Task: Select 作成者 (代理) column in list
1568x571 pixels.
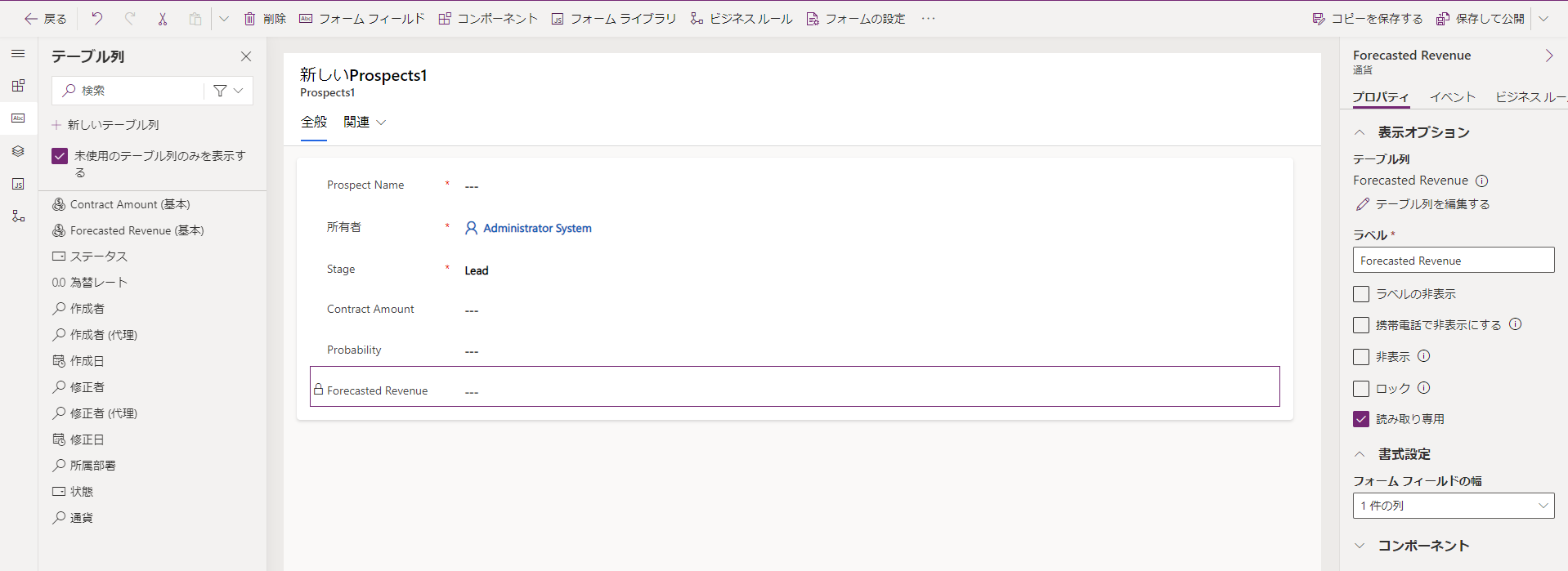Action: pos(95,335)
